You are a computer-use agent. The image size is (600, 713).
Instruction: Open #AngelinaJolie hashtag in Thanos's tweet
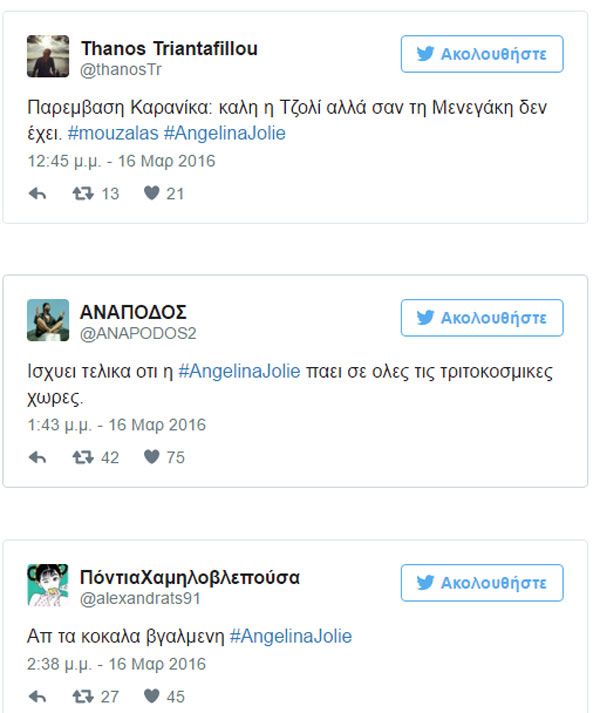point(225,134)
